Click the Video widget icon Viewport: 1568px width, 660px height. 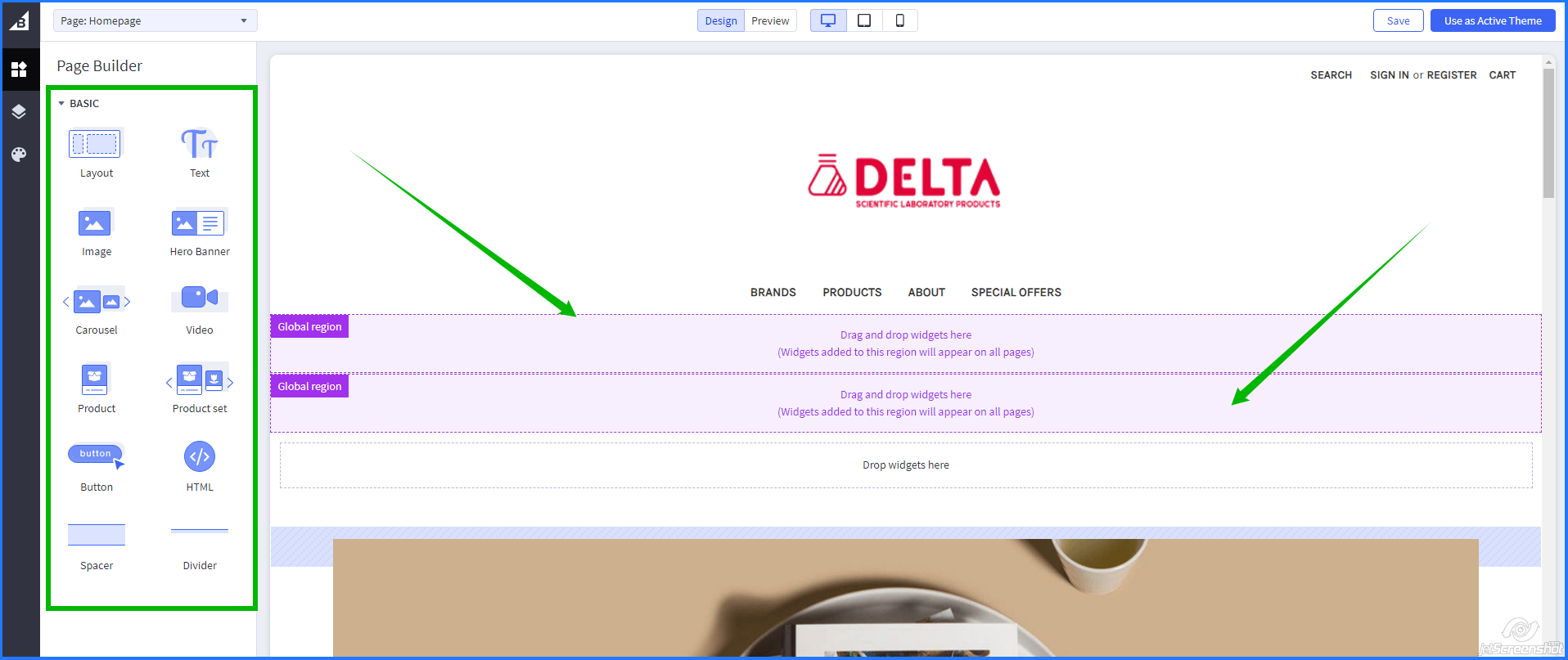pyautogui.click(x=199, y=298)
